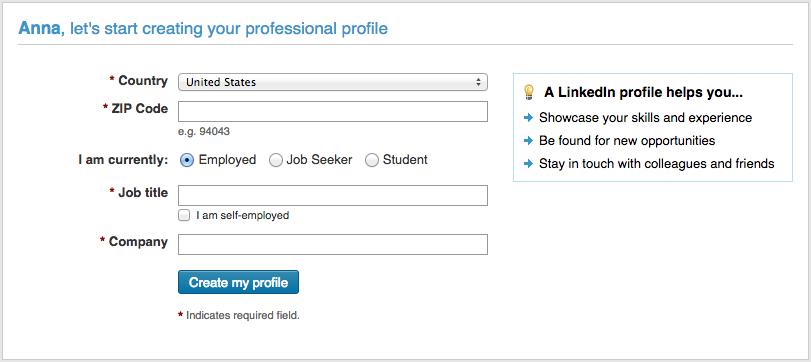Click the lightbulb tip icon
This screenshot has width=811, height=362.
(x=528, y=92)
